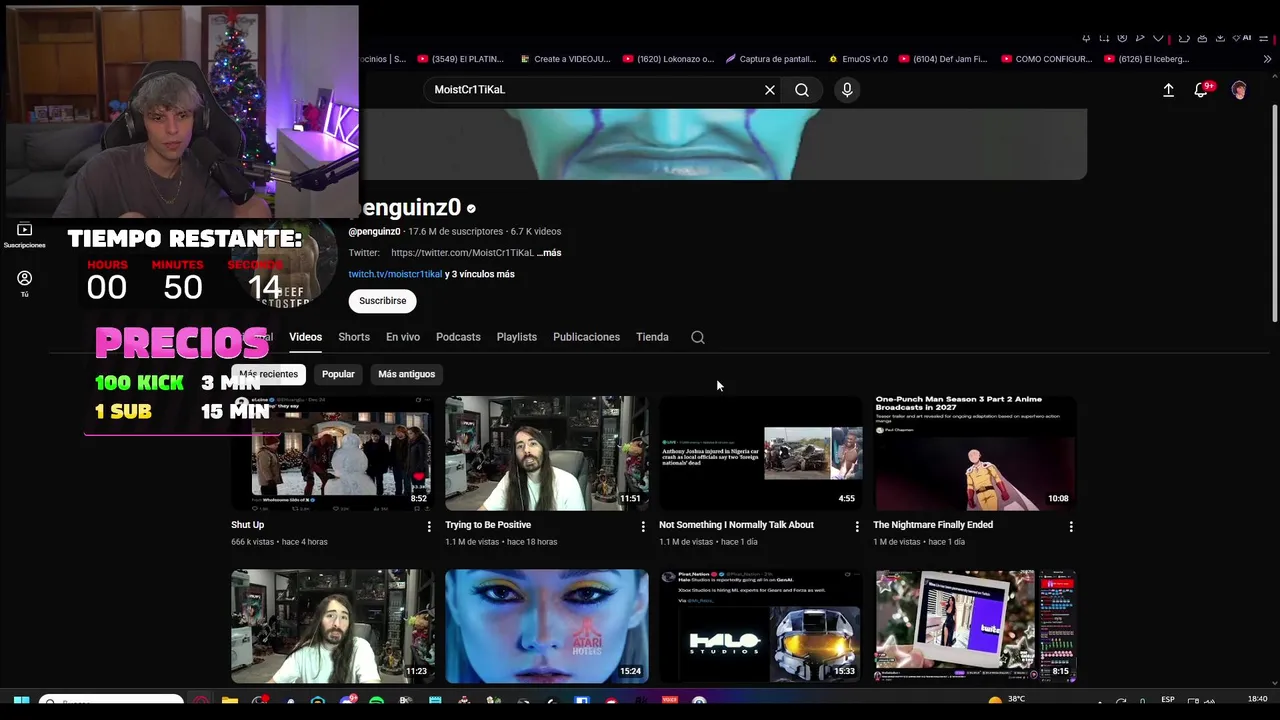
Task: Play the Shut Up snowman thumbnail
Action: (x=333, y=453)
